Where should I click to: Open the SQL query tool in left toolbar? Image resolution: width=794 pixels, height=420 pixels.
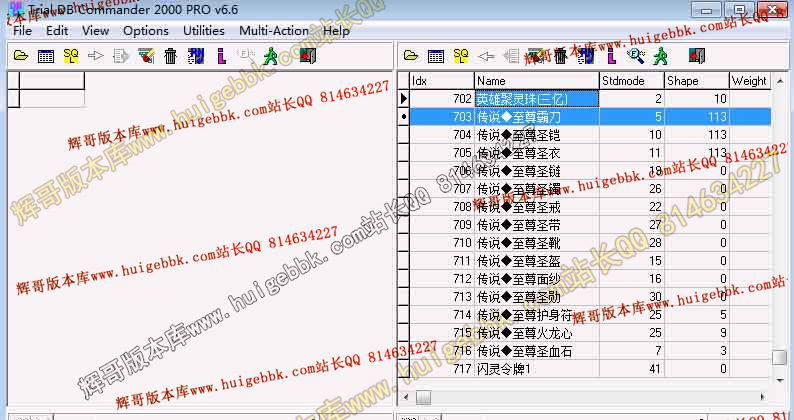tap(71, 56)
